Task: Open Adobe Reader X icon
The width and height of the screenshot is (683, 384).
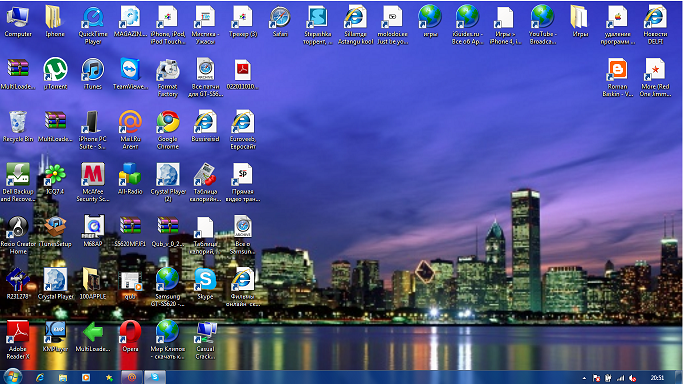Action: coord(18,340)
